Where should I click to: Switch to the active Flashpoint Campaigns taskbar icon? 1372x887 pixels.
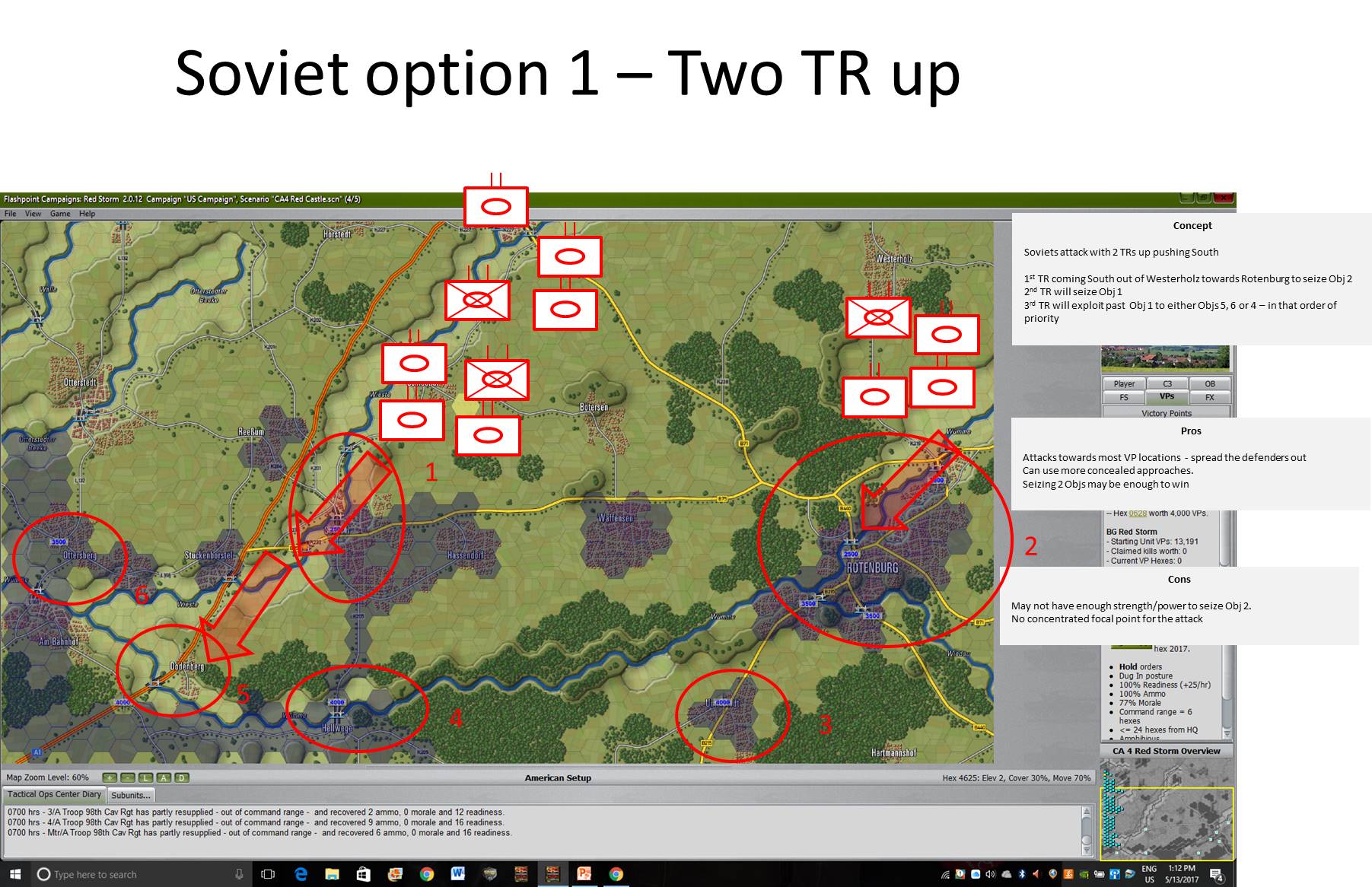[x=552, y=874]
